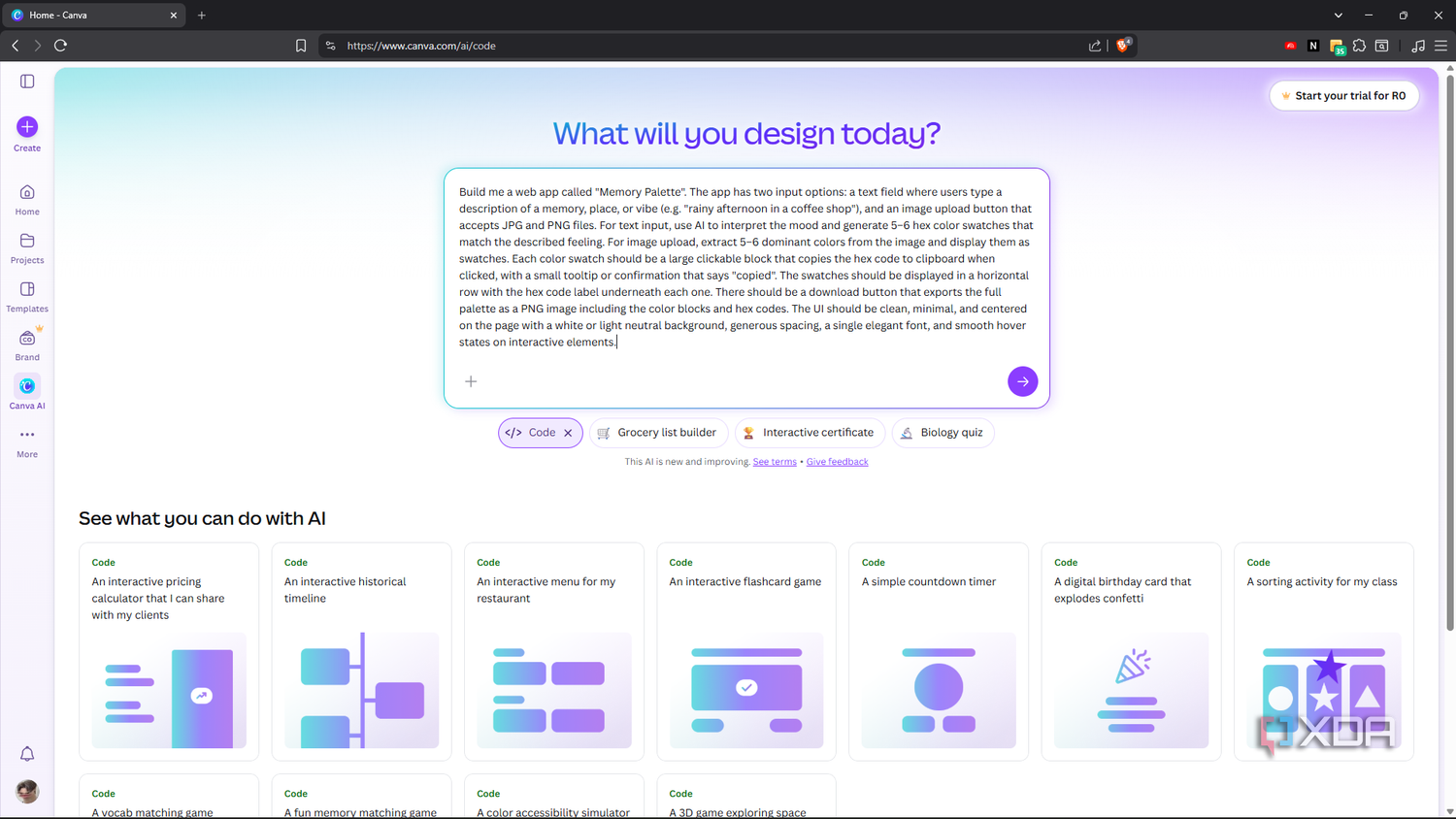Open Brand in the sidebar
This screenshot has height=819, width=1456.
27,345
